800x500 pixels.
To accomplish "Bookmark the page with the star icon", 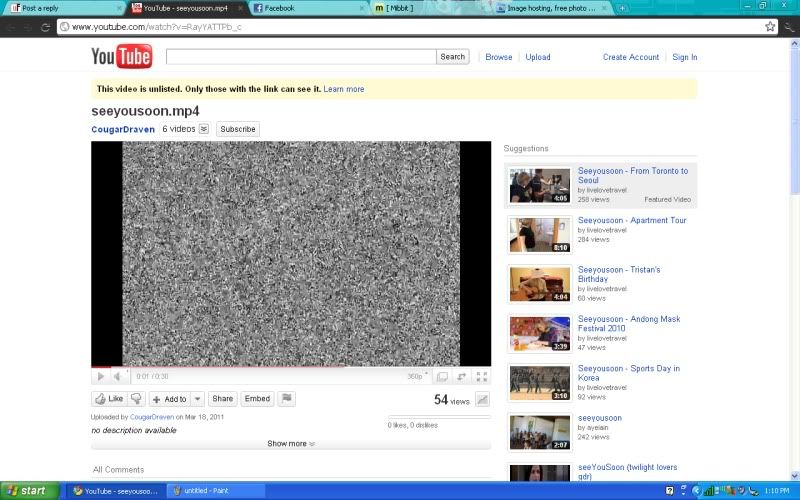I will tap(770, 27).
